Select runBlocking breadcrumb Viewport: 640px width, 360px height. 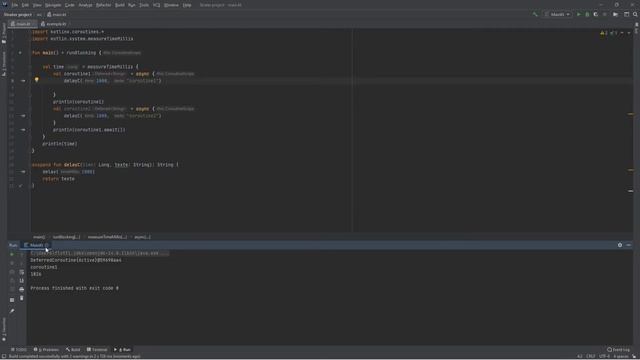pos(66,237)
